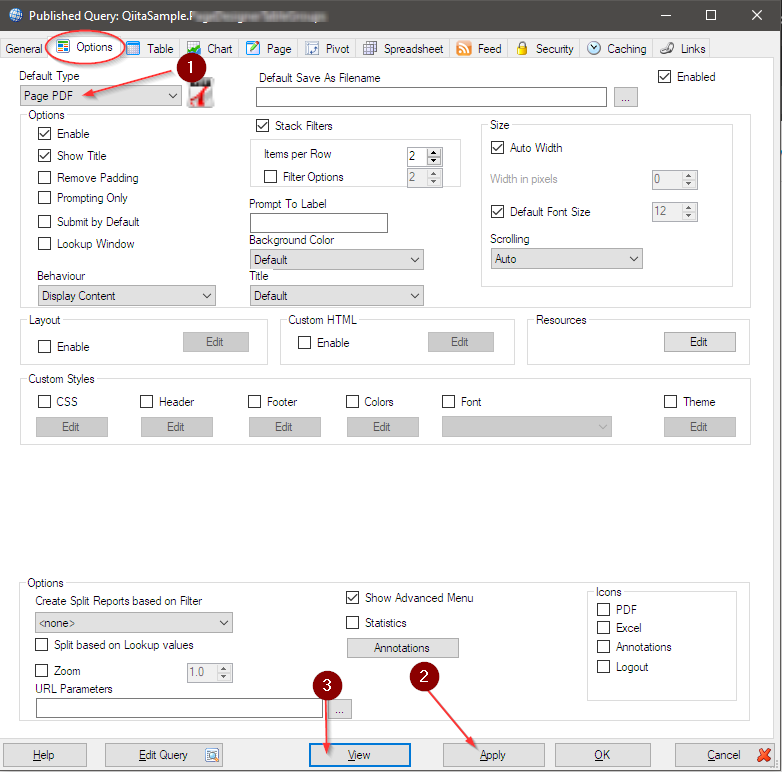This screenshot has height=772, width=782.
Task: Click the Feed RSS icon
Action: click(464, 48)
